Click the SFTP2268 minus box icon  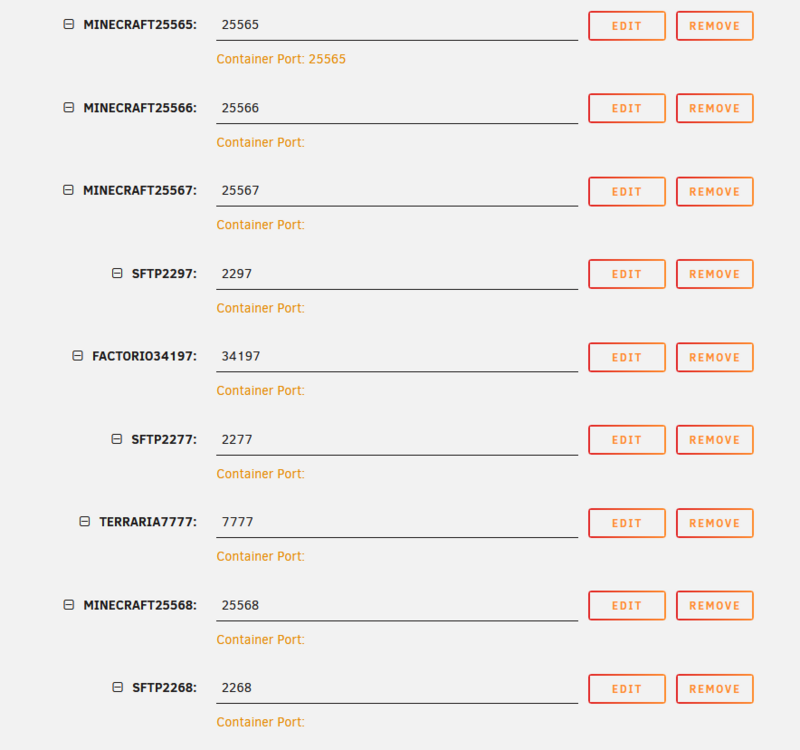118,687
